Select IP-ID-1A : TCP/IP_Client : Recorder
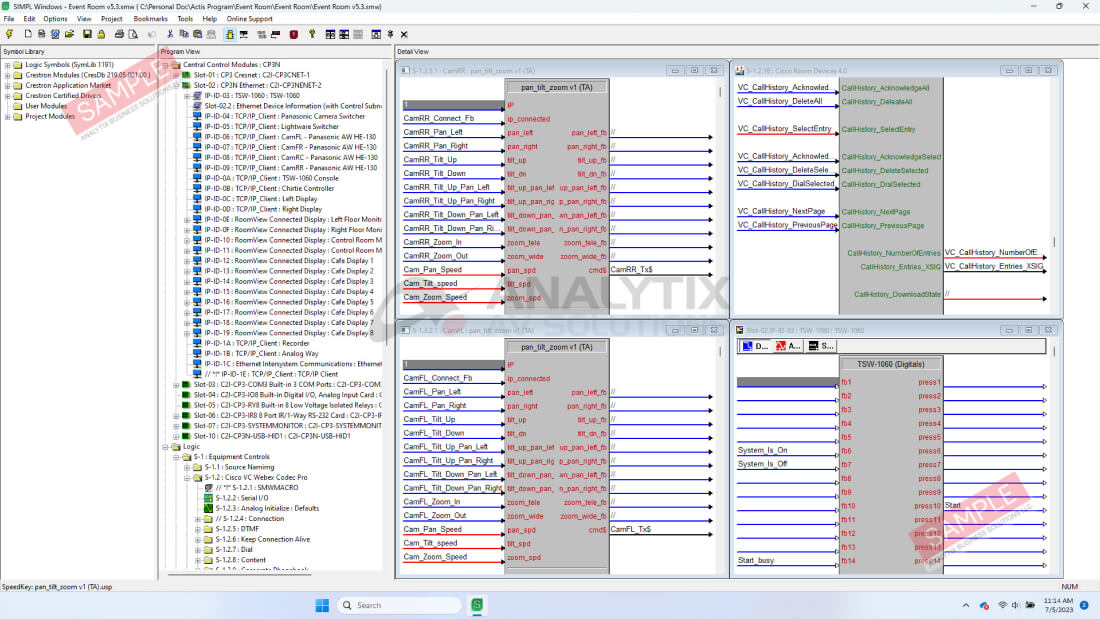The image size is (1100, 619). tap(257, 343)
